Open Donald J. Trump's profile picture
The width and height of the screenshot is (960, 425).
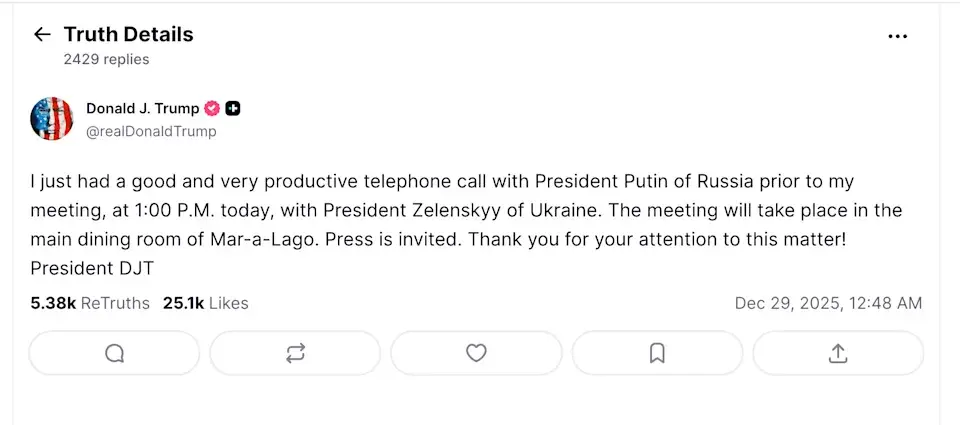coord(52,119)
